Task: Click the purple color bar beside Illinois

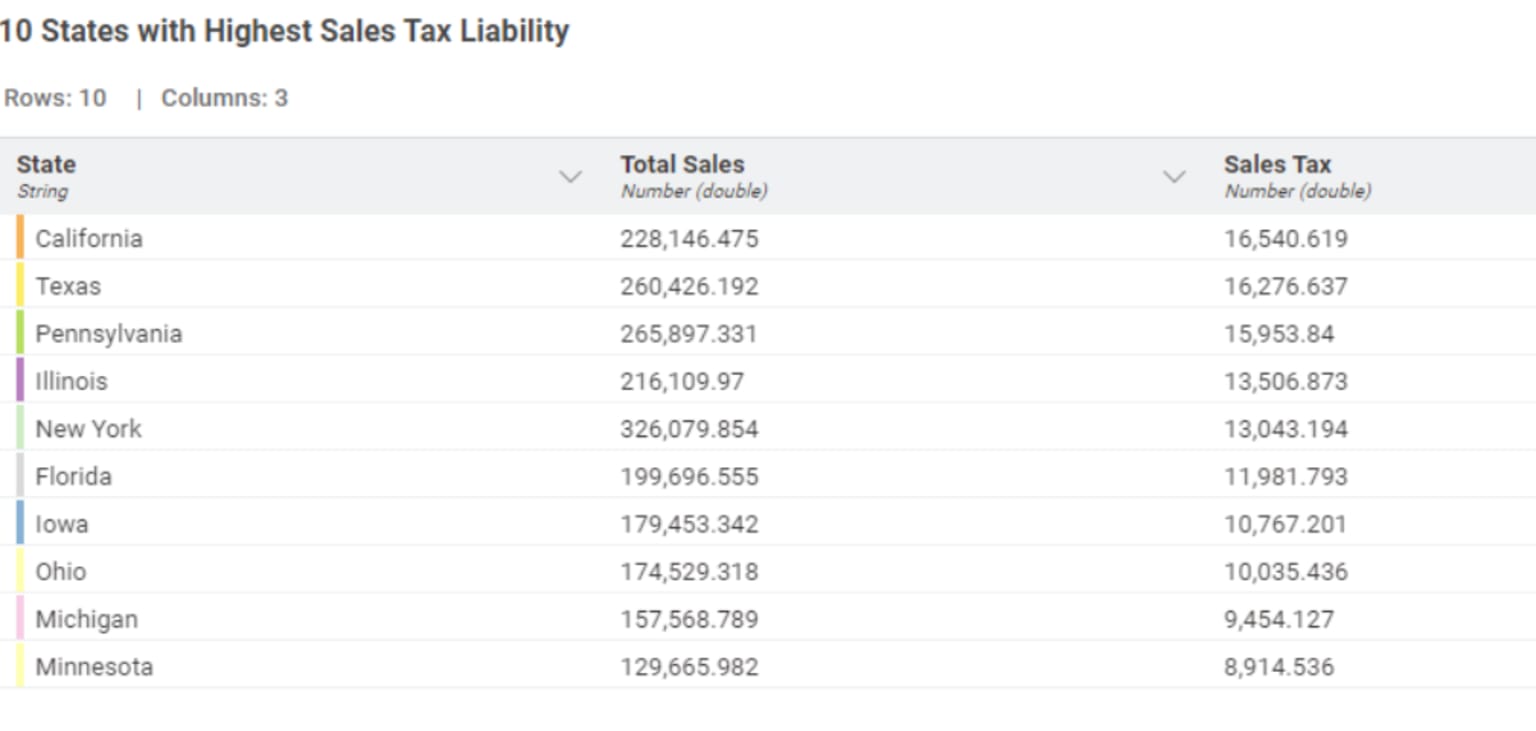Action: (20, 380)
